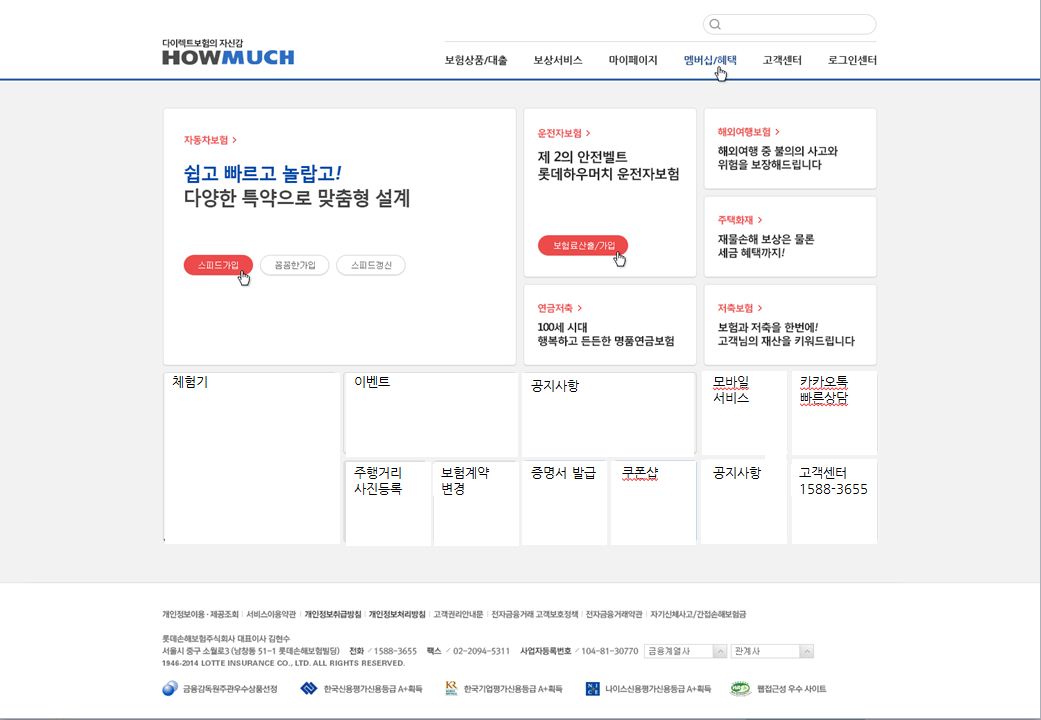Open the 개인정보이용·제공조회 footer link
The image size is (1041, 720).
point(200,614)
